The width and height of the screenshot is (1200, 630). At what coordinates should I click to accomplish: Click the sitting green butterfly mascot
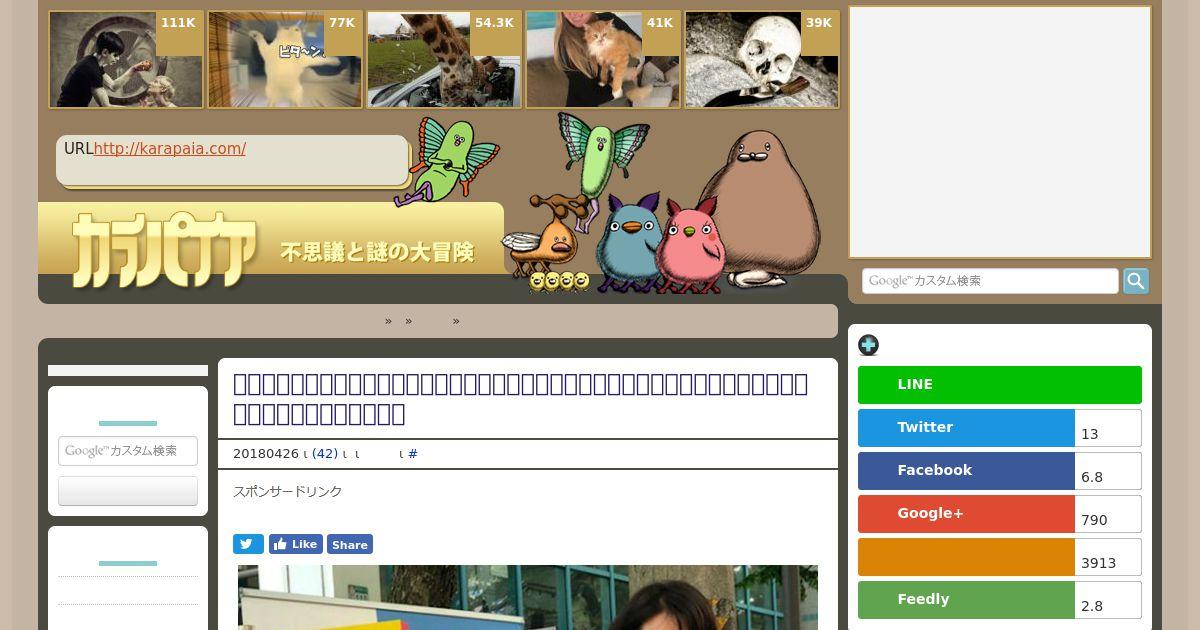coord(446,160)
